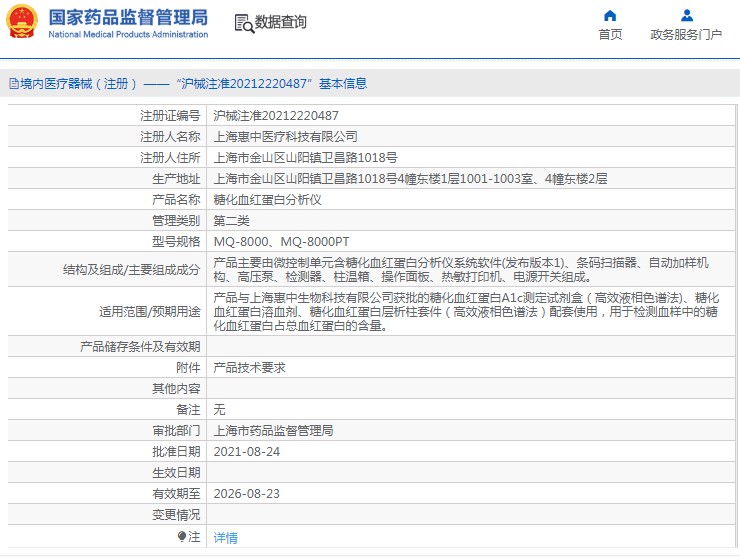
Task: Click the document icon before 境内医疗器械
Action: [13, 84]
